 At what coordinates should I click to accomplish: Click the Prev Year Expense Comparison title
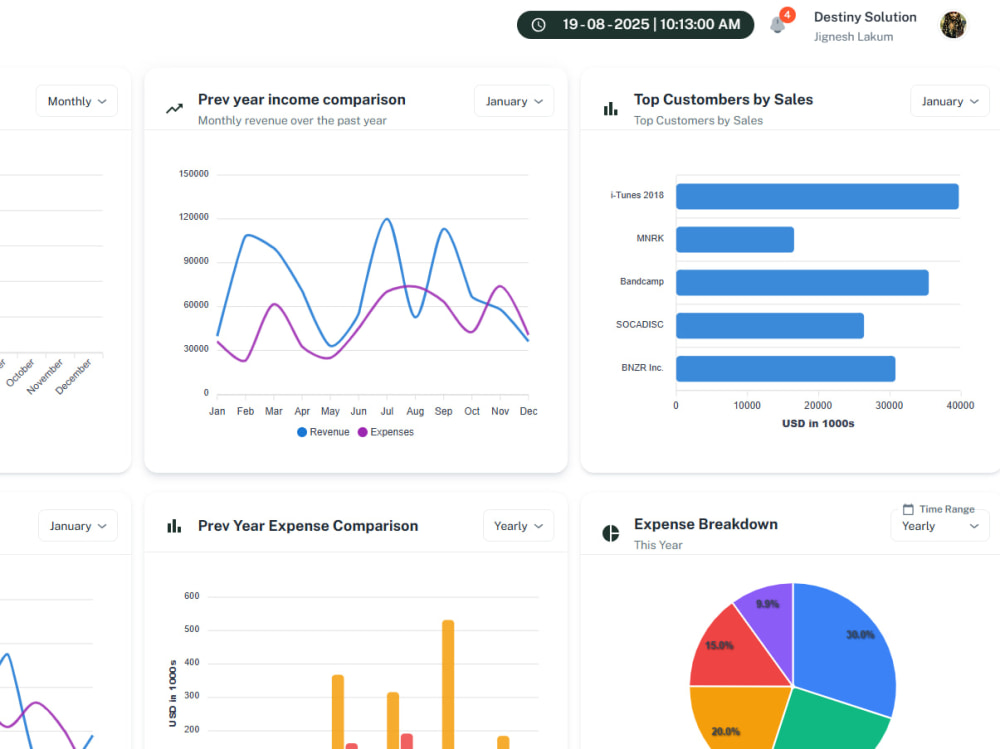coord(308,526)
